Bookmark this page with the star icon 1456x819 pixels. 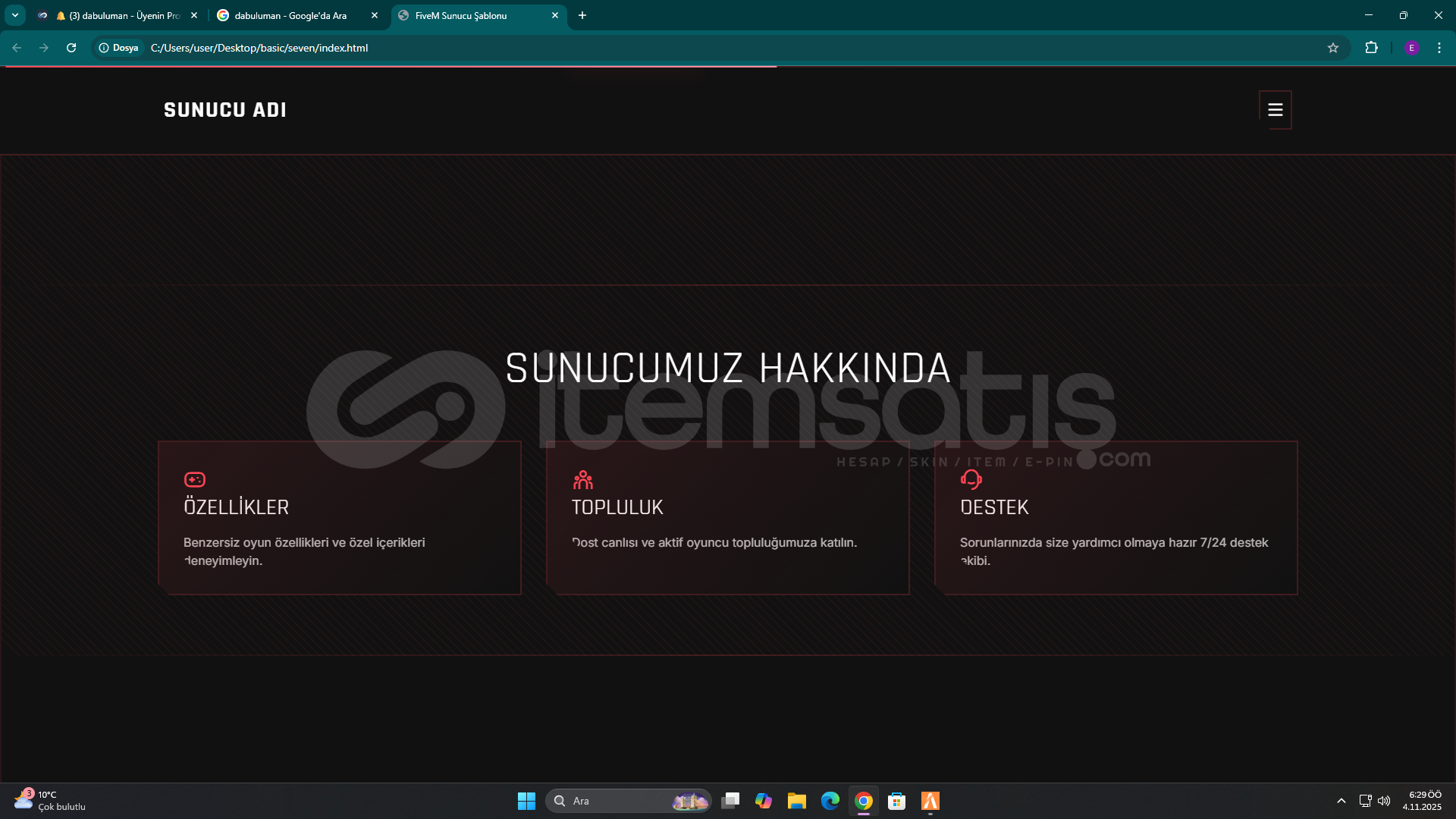1332,48
